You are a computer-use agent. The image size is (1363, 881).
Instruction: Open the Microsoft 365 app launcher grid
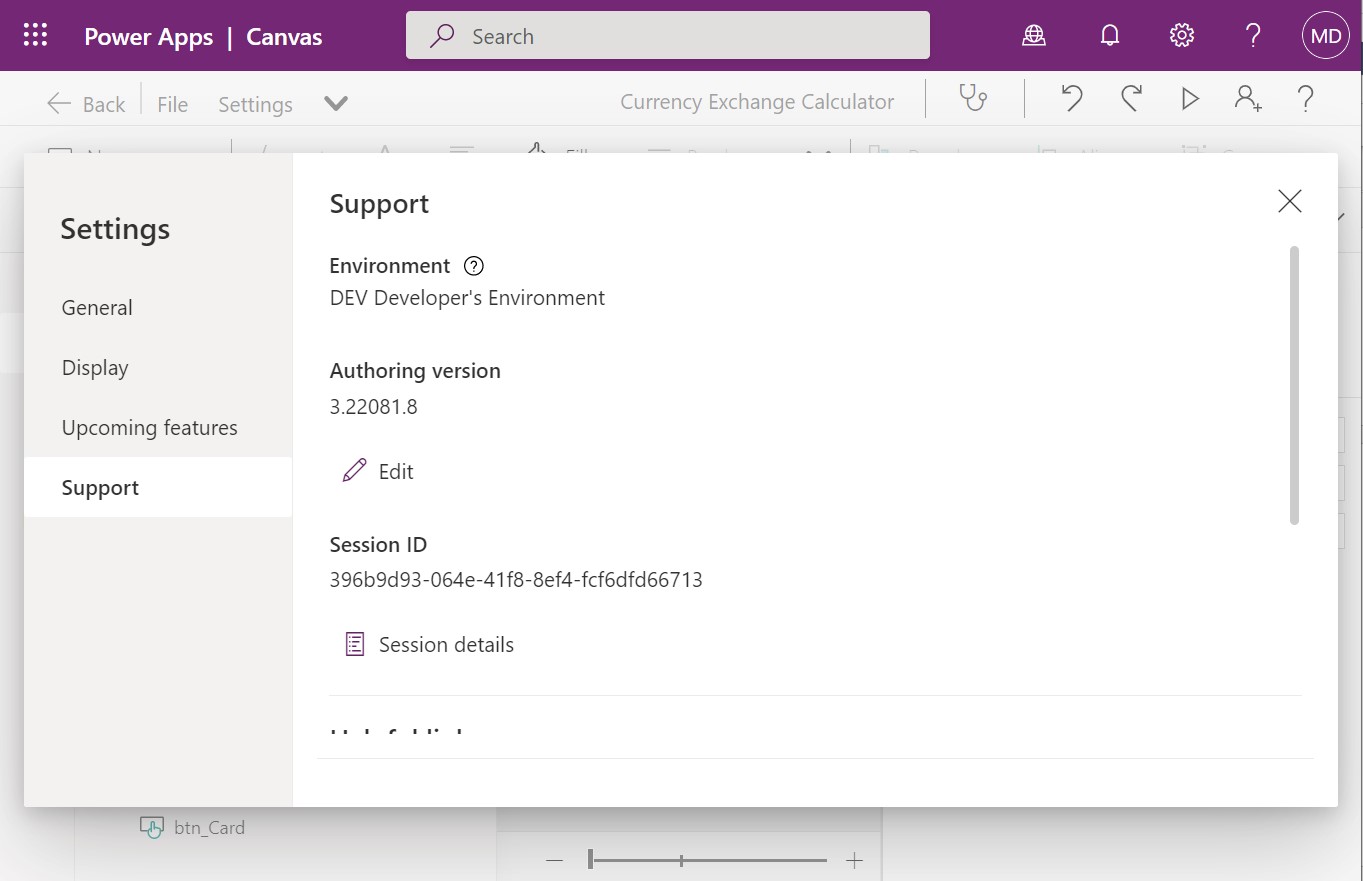tap(34, 35)
